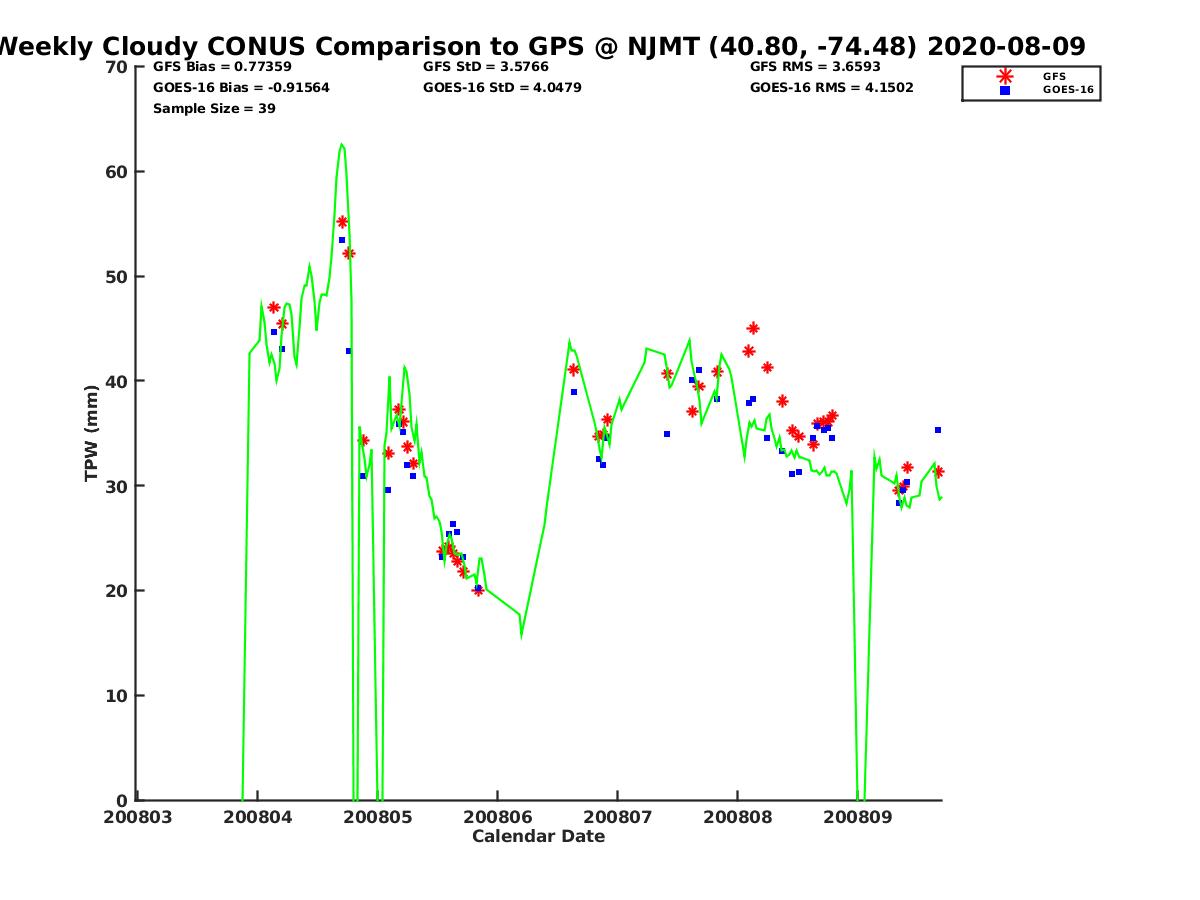Click the plot title mentioning NJMT
Viewport: 1200px width, 900px height.
pos(540,47)
